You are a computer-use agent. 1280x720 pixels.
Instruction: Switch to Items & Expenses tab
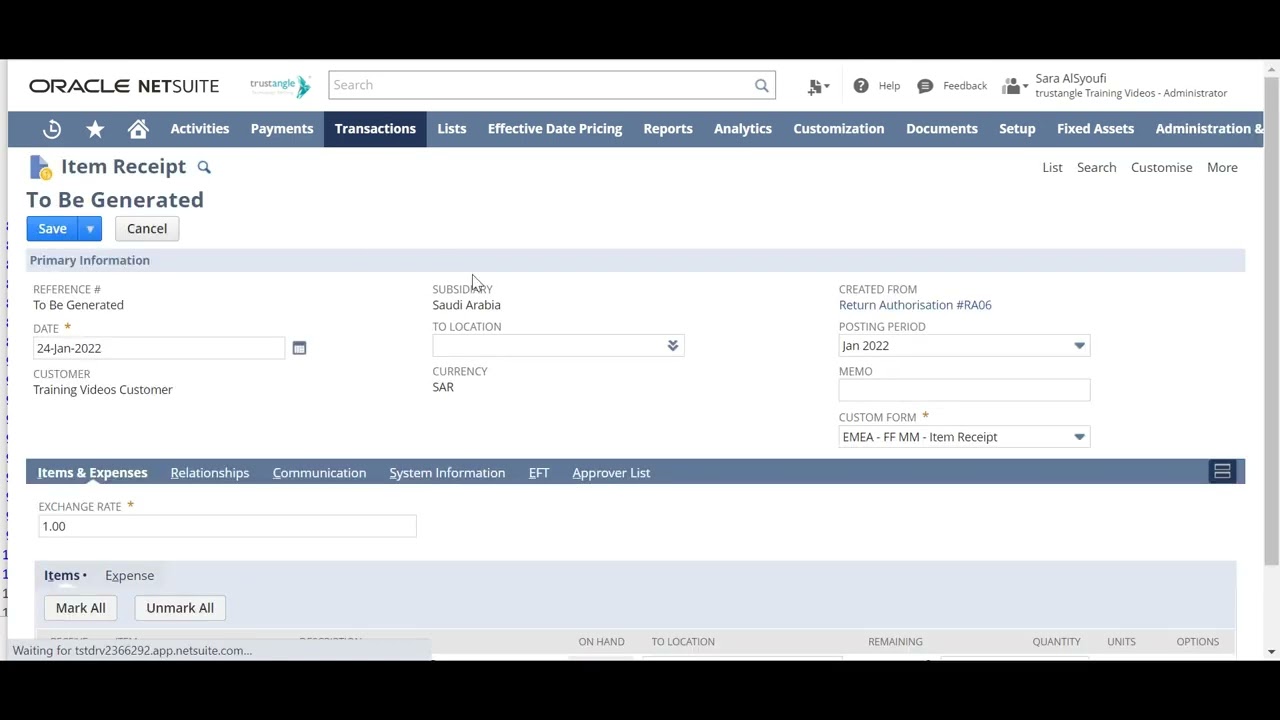pos(92,473)
